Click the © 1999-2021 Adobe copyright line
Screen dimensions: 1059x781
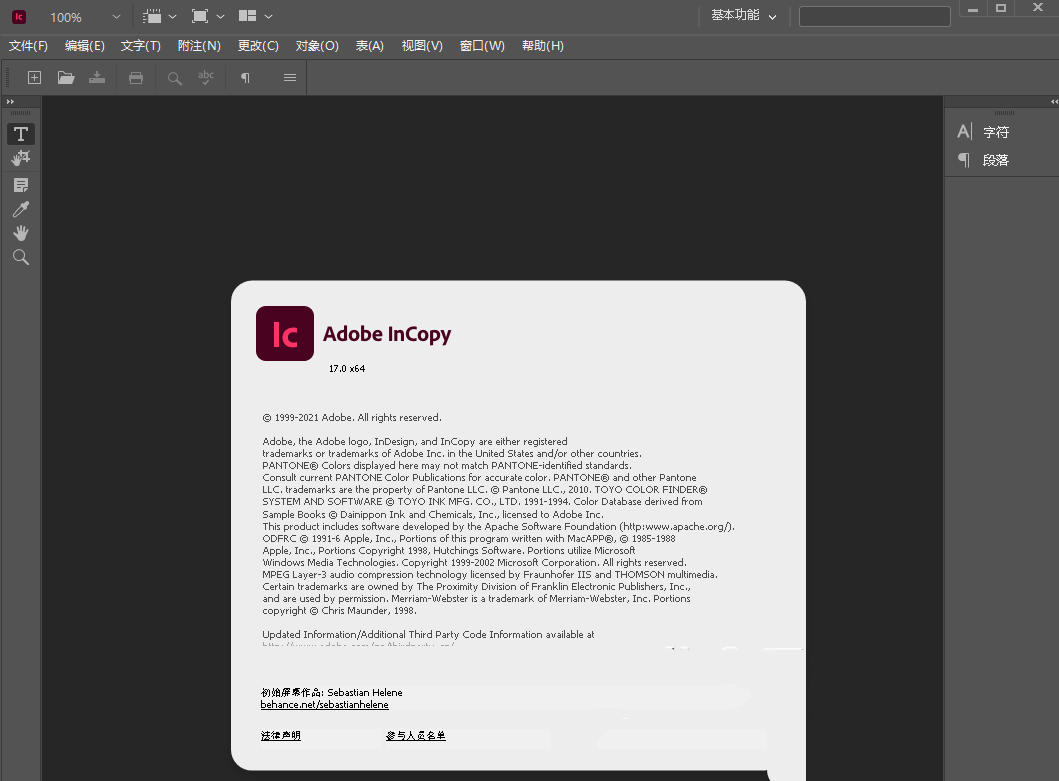tap(352, 418)
